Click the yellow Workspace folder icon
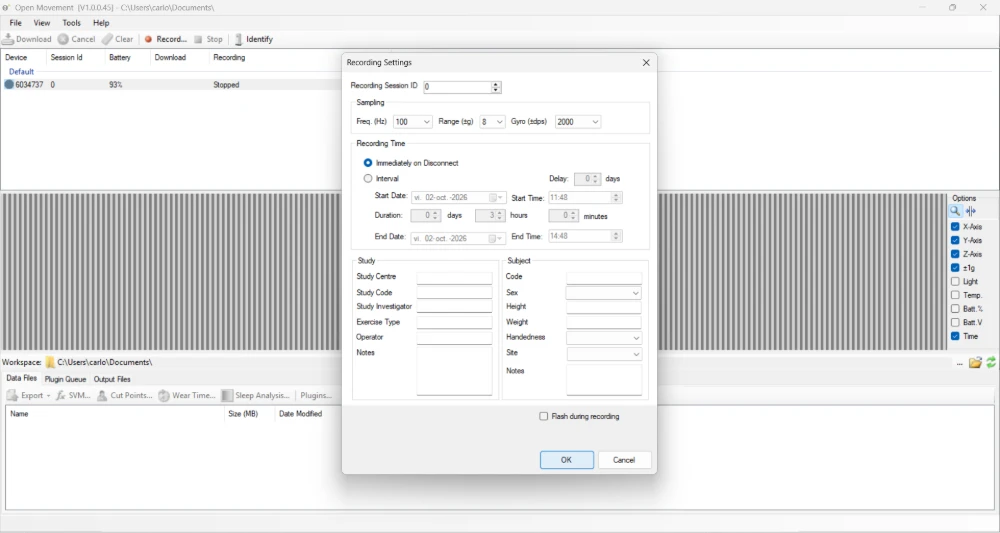The height and width of the screenshot is (533, 1000). (x=50, y=362)
